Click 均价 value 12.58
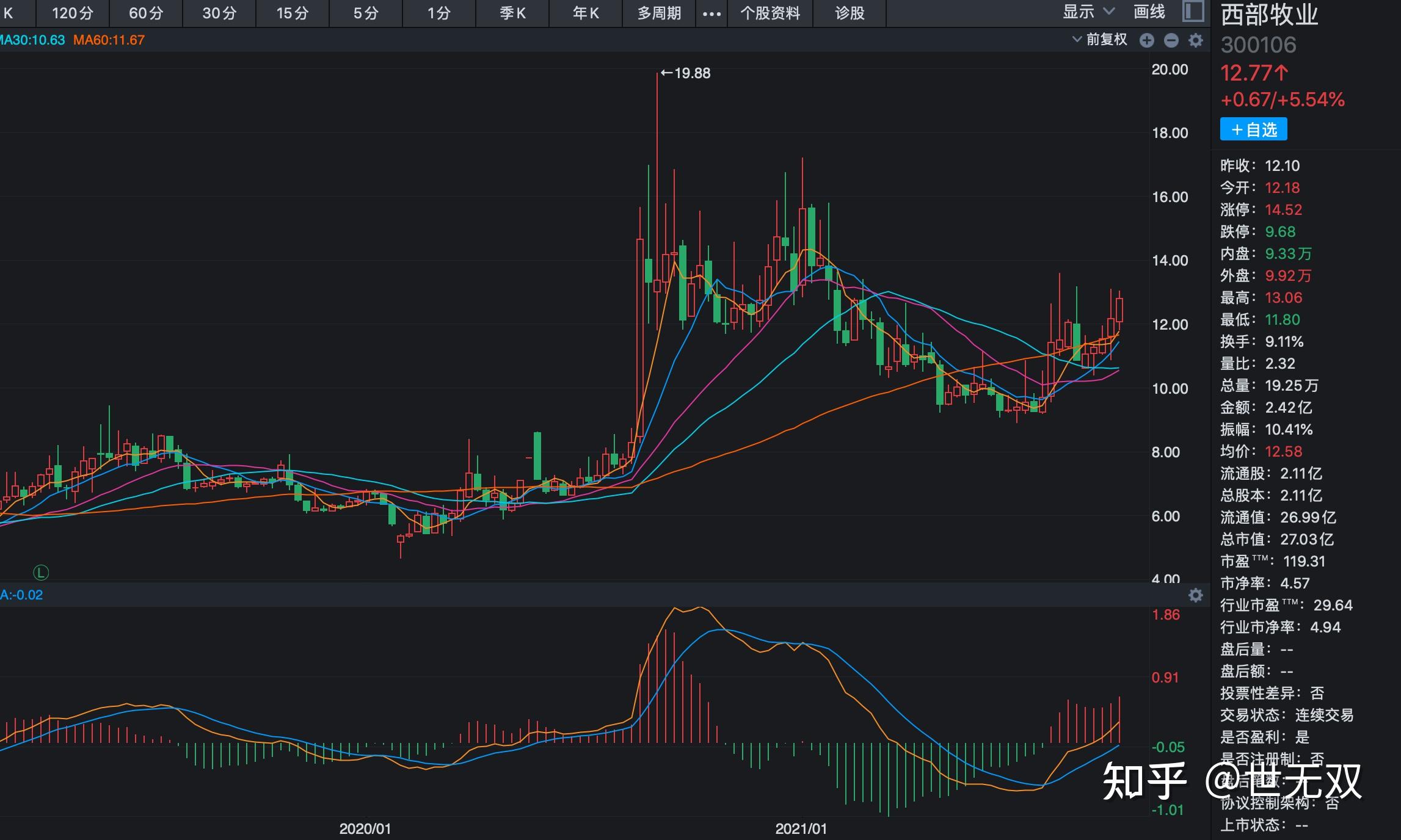The image size is (1401, 840). click(x=1283, y=451)
